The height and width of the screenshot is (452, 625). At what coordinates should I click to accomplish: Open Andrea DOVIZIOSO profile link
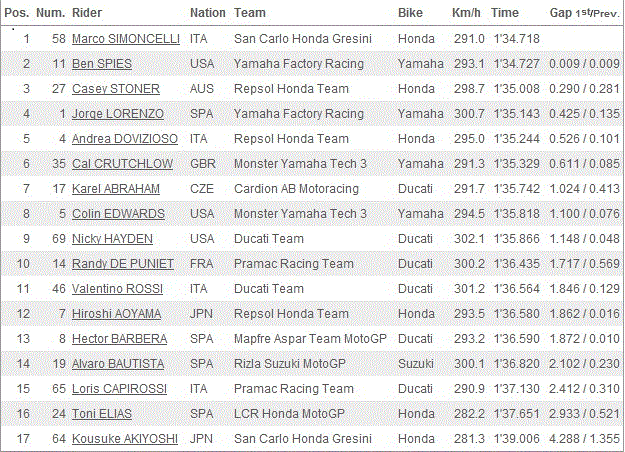[125, 139]
